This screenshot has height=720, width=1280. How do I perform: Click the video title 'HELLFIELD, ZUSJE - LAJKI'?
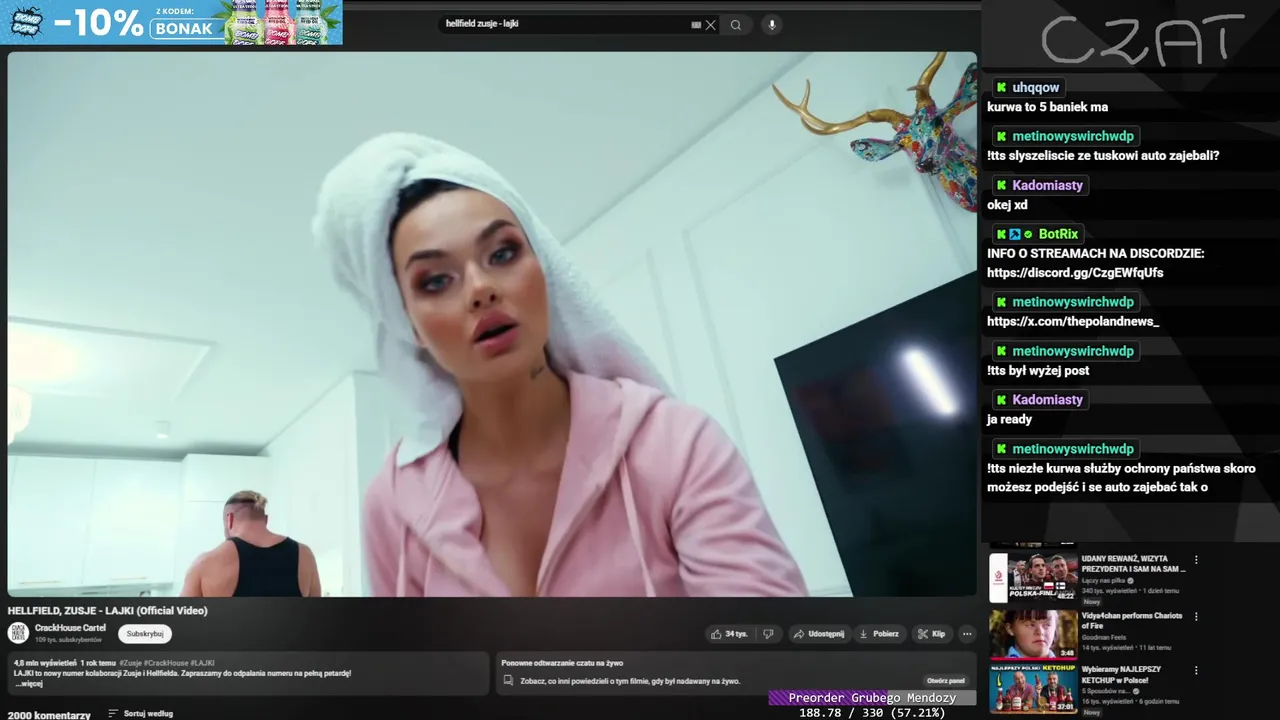tap(108, 610)
